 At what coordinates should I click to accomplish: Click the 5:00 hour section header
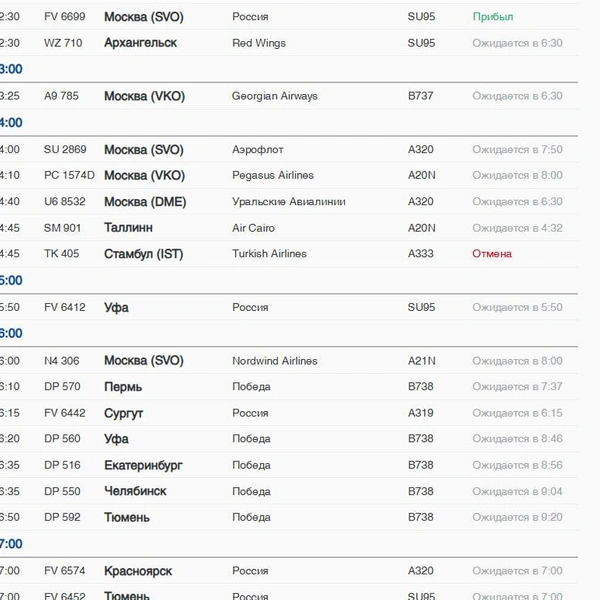click(11, 280)
